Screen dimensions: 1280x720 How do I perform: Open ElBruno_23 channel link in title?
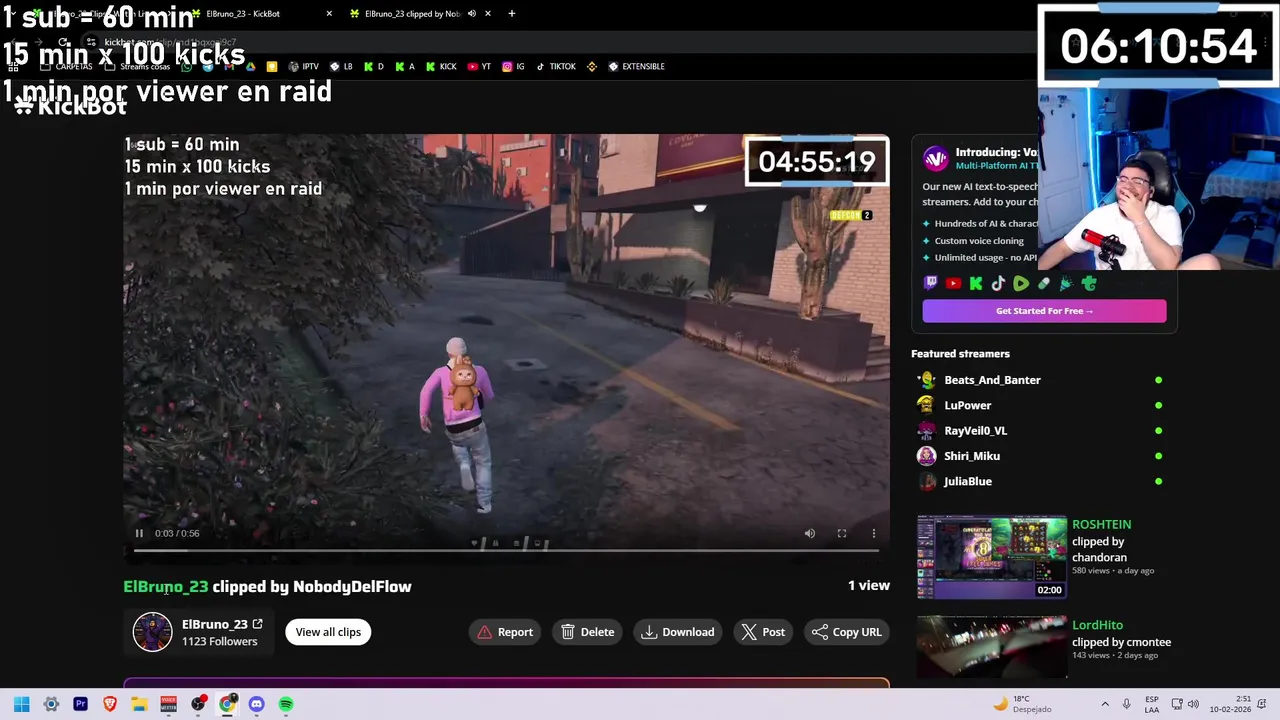[x=166, y=587]
